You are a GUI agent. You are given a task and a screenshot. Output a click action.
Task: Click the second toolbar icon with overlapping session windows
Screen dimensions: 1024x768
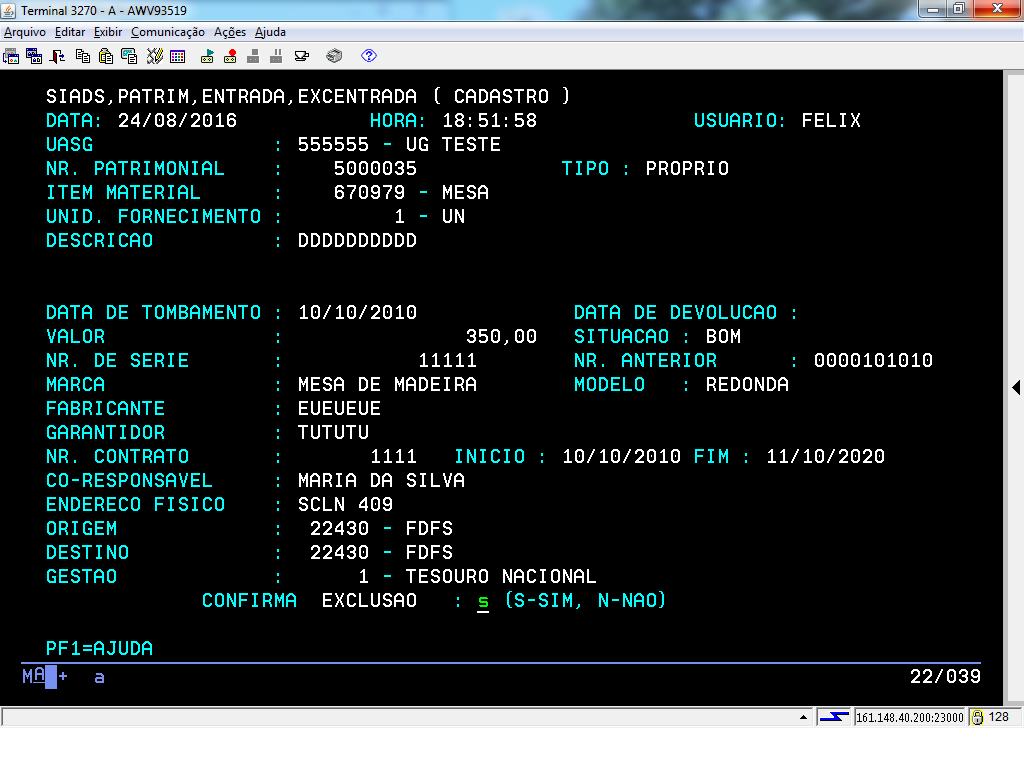tap(34, 56)
